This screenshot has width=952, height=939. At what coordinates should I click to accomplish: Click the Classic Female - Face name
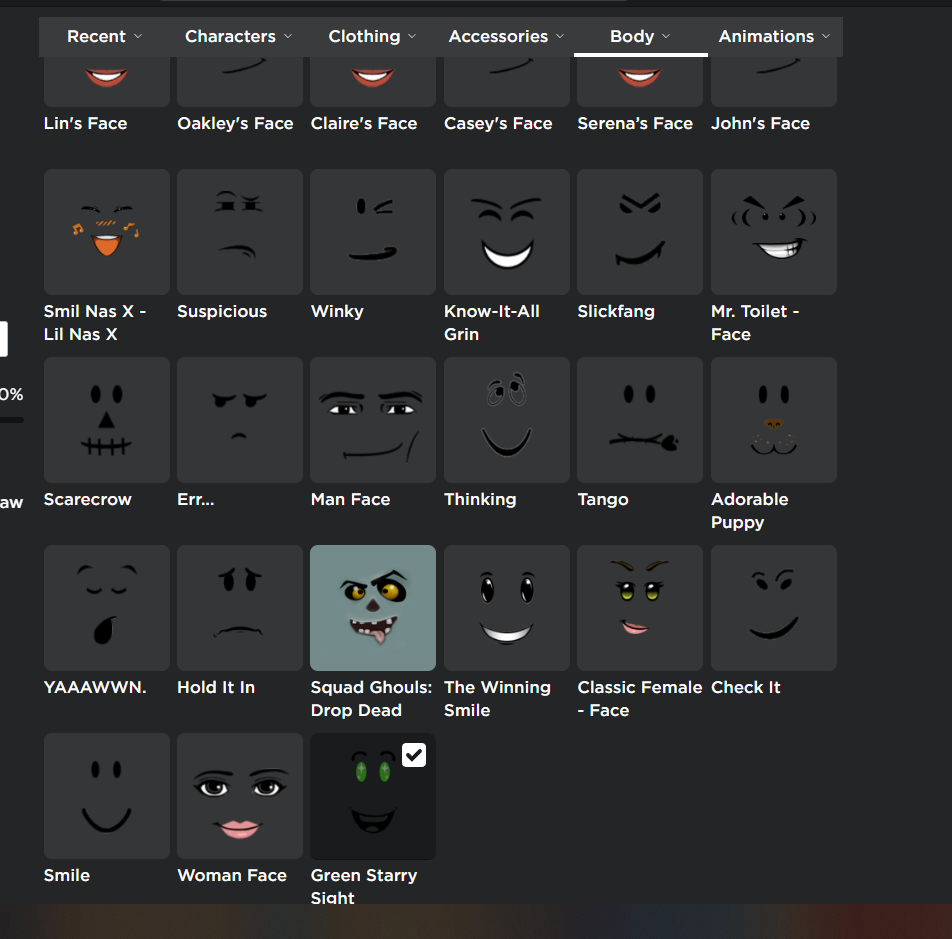pyautogui.click(x=640, y=699)
